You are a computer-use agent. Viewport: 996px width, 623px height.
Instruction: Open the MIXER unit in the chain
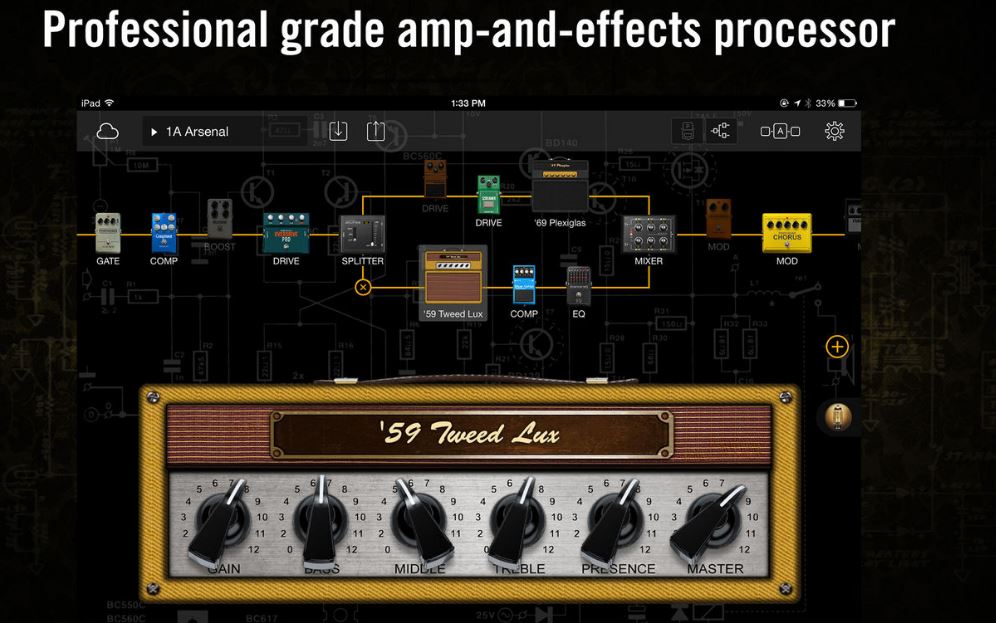648,232
